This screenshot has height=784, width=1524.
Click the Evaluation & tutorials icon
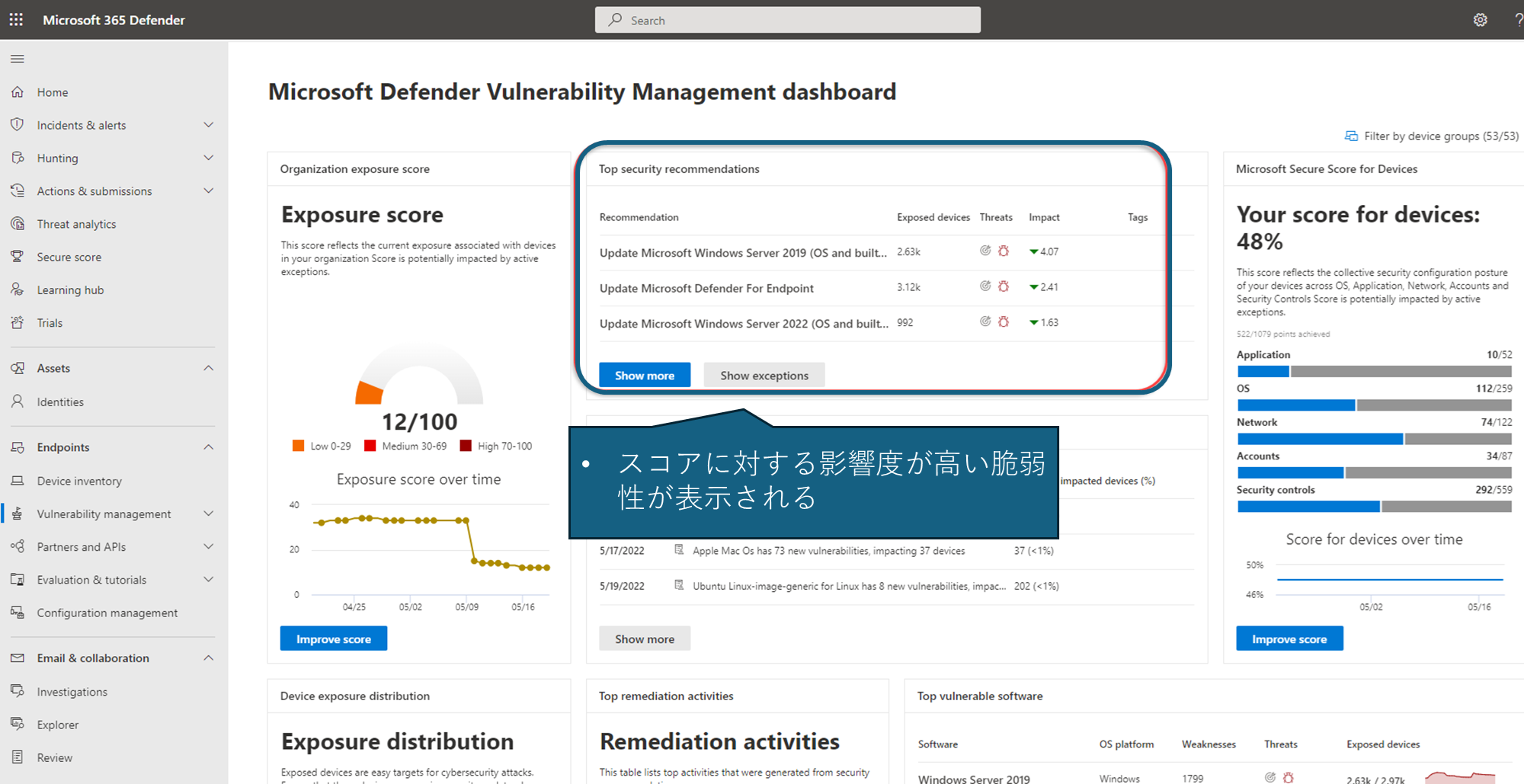pos(18,579)
